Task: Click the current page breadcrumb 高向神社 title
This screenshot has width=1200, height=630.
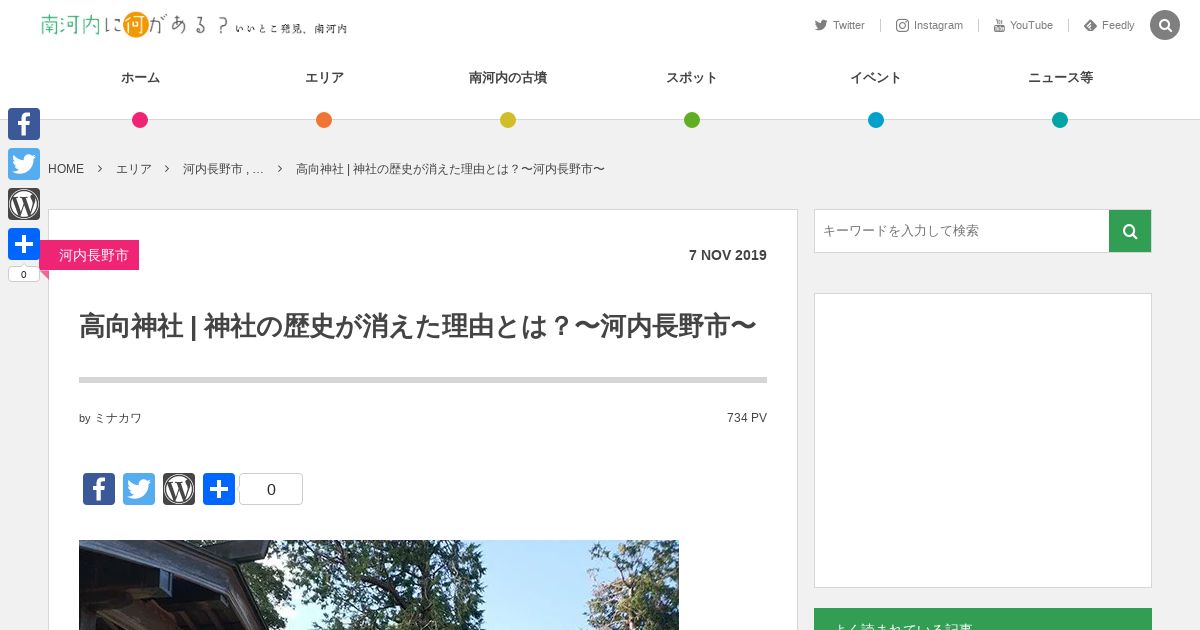Action: (x=450, y=169)
